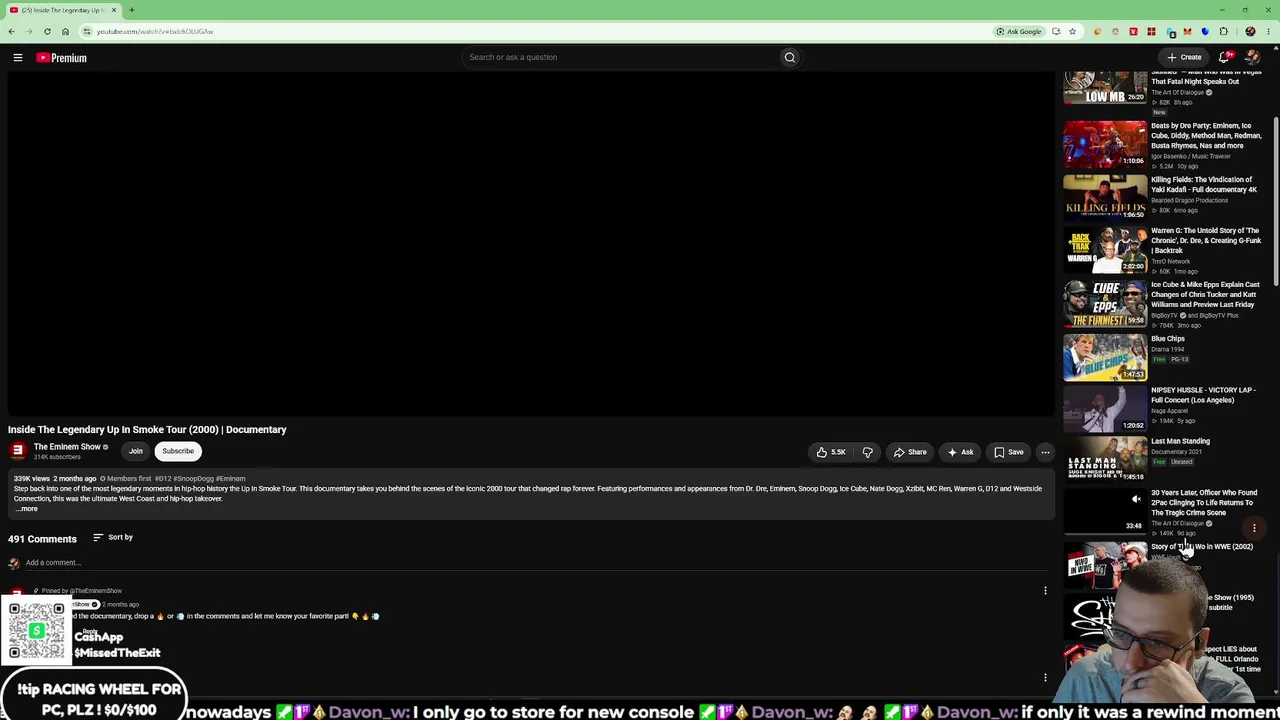The height and width of the screenshot is (720, 1280).
Task: Open Ice Cube & Mike Epps video thumbnail
Action: (x=1105, y=303)
